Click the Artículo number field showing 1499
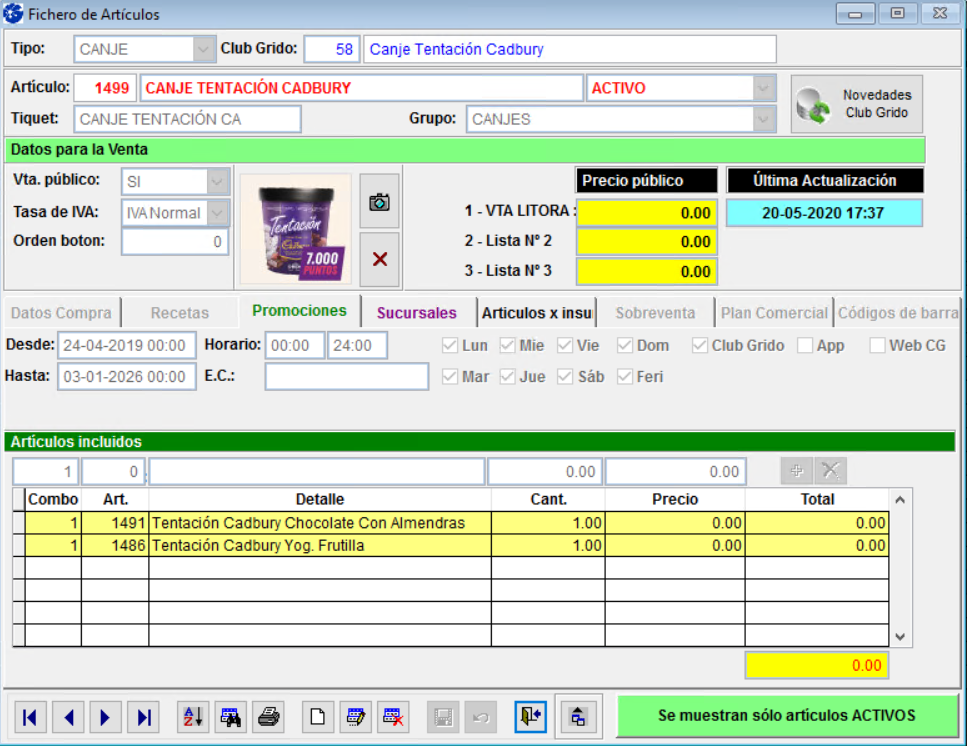Viewport: 967px width, 746px height. pos(105,88)
